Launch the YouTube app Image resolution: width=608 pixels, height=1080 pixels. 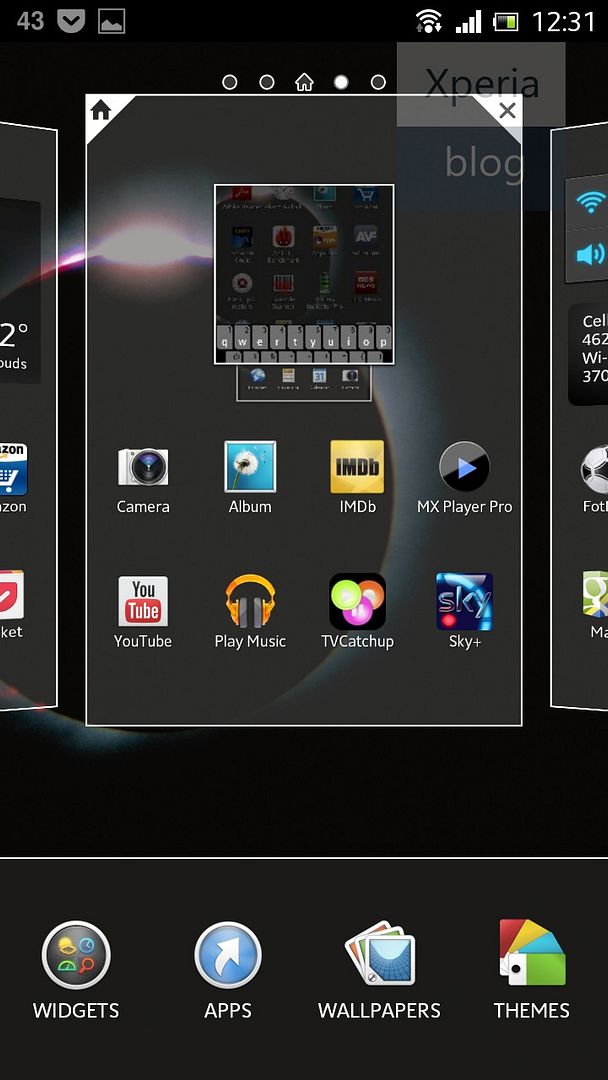point(143,612)
